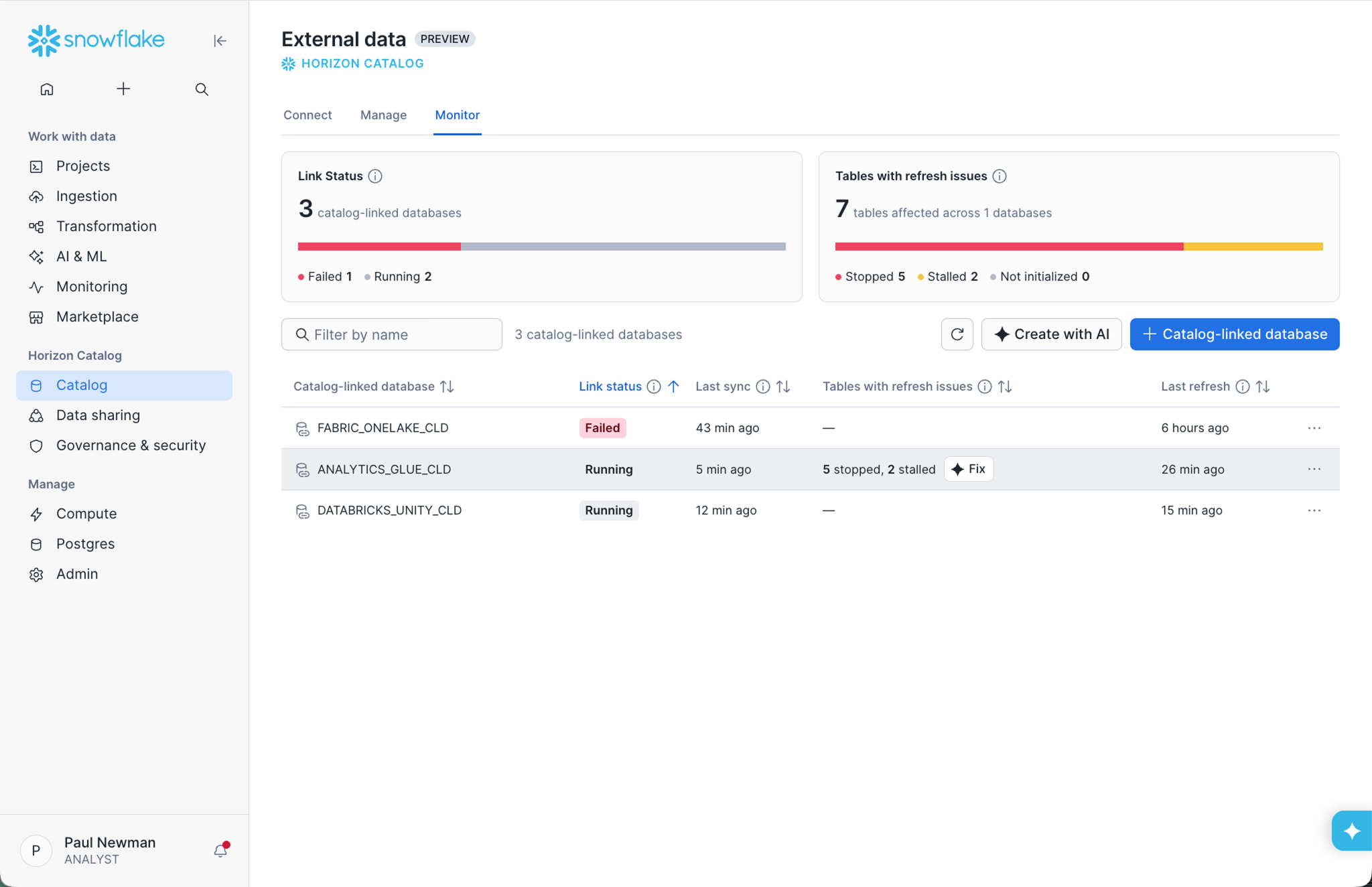Open the Marketplace
This screenshot has width=1372, height=887.
pos(124,317)
